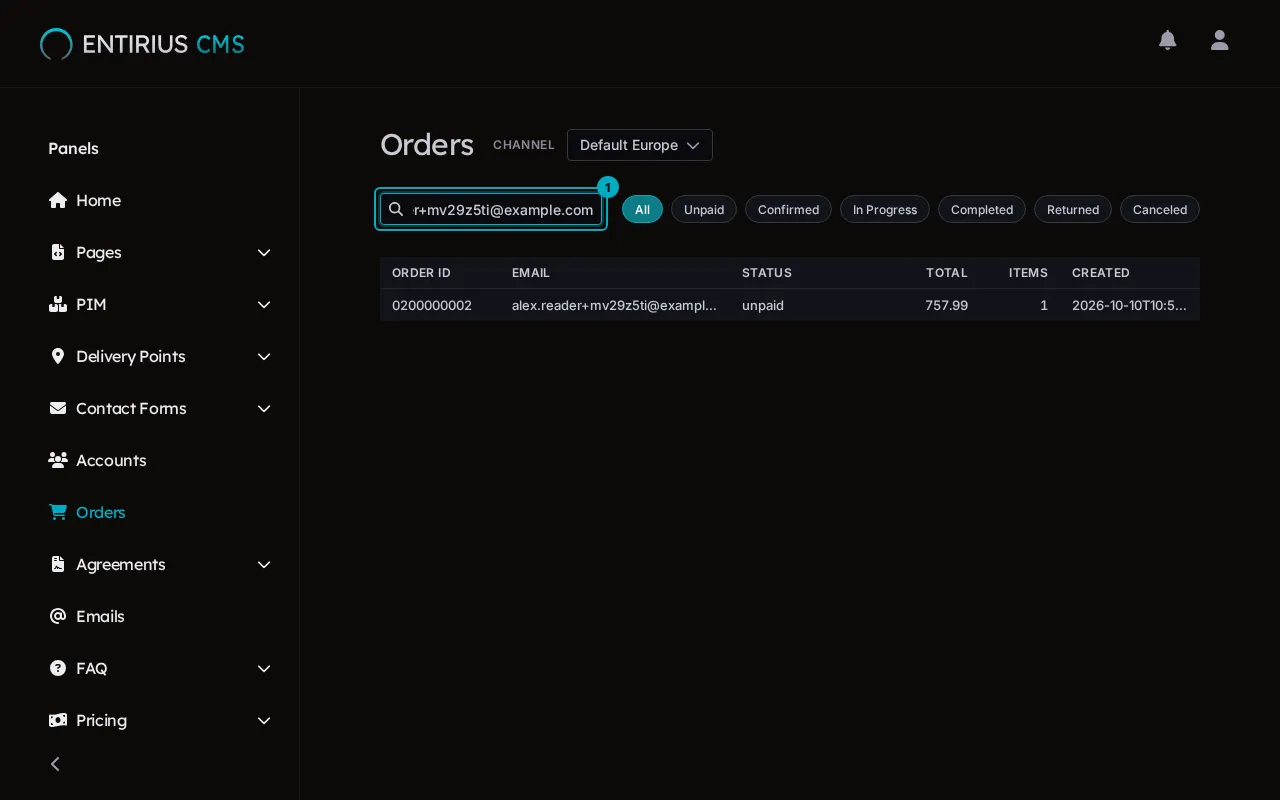The image size is (1280, 800).
Task: Click the order search input field
Action: point(491,209)
